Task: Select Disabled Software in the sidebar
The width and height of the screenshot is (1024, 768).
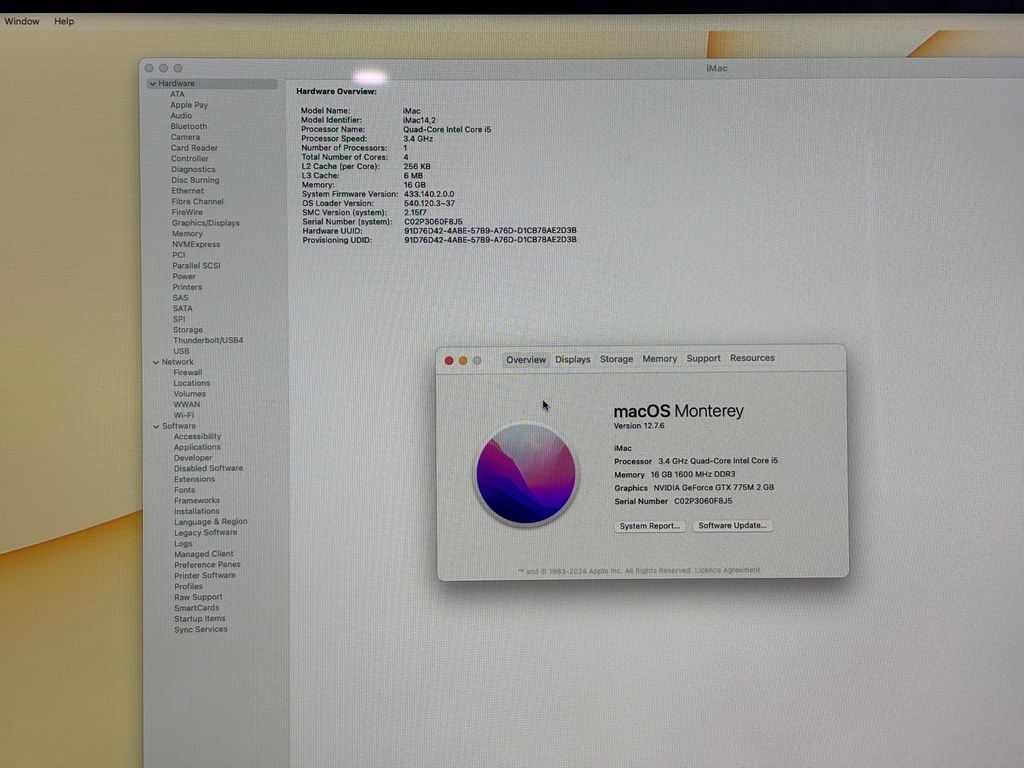Action: click(208, 468)
